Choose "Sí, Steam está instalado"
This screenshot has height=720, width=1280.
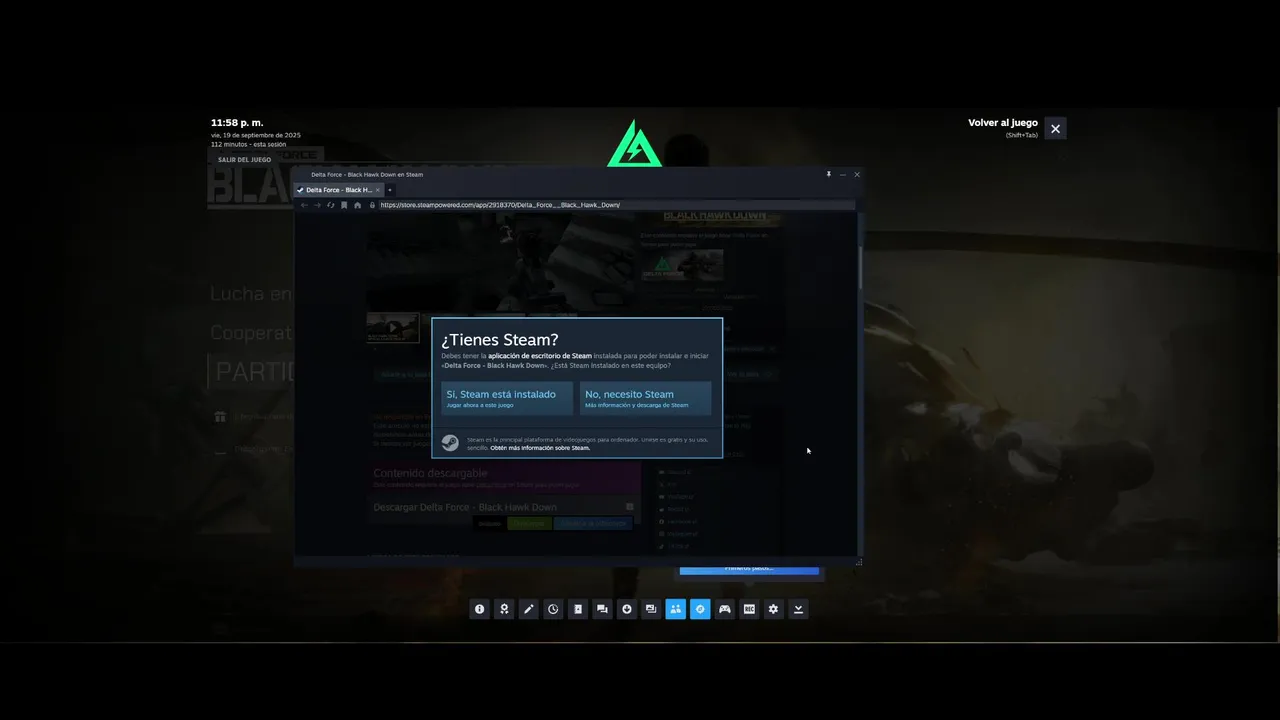pyautogui.click(x=507, y=398)
